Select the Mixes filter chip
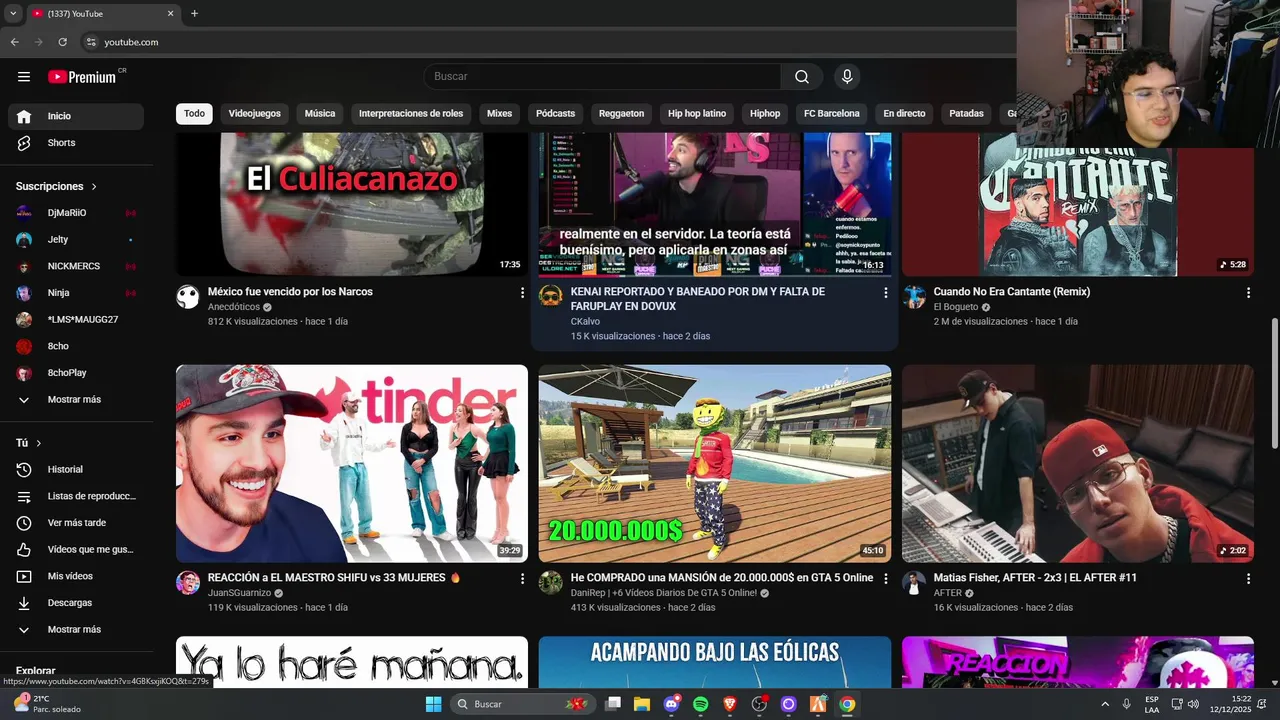The width and height of the screenshot is (1280, 720). (x=499, y=114)
